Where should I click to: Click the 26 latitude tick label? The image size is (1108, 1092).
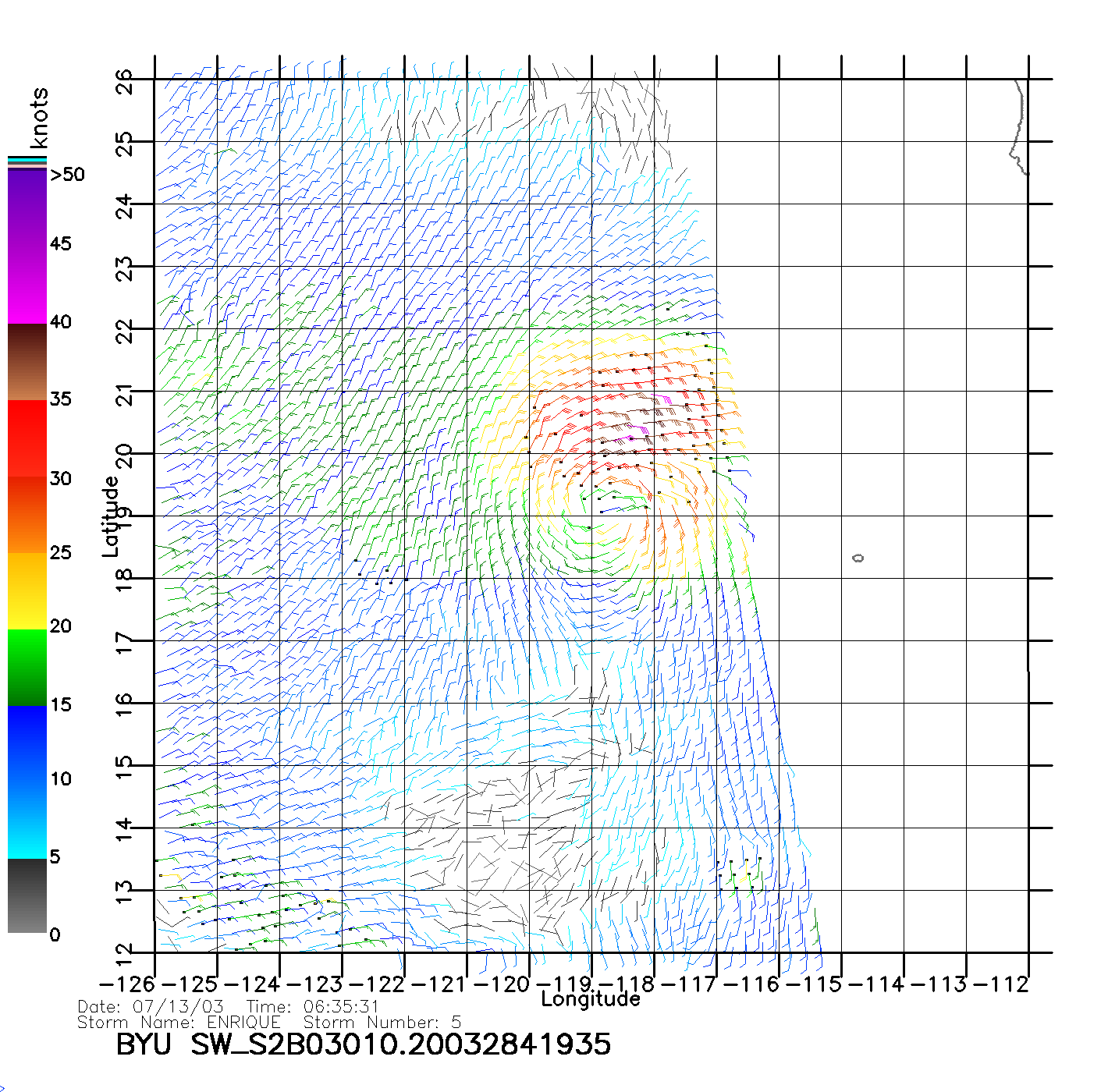(125, 80)
